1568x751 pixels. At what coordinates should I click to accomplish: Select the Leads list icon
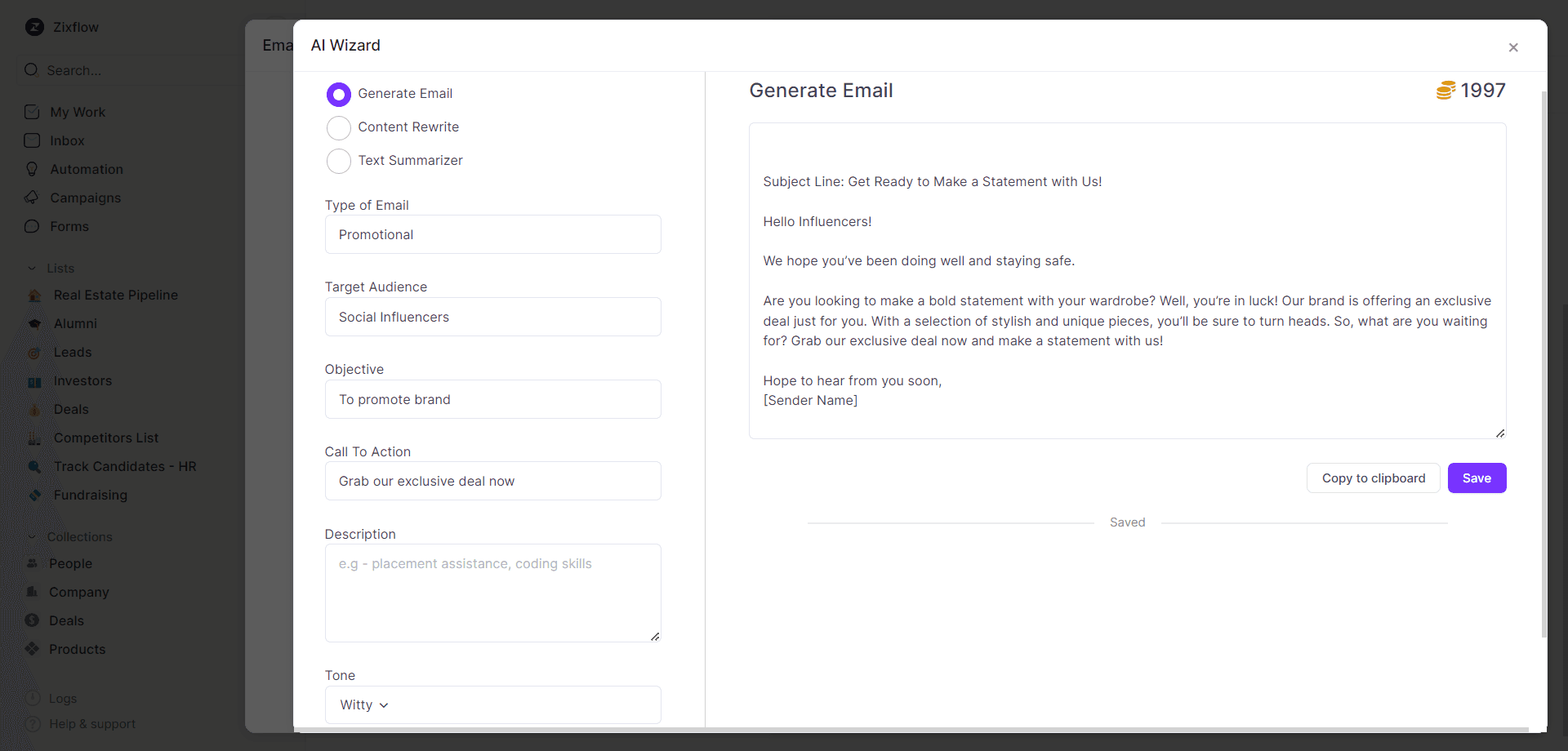coord(34,352)
